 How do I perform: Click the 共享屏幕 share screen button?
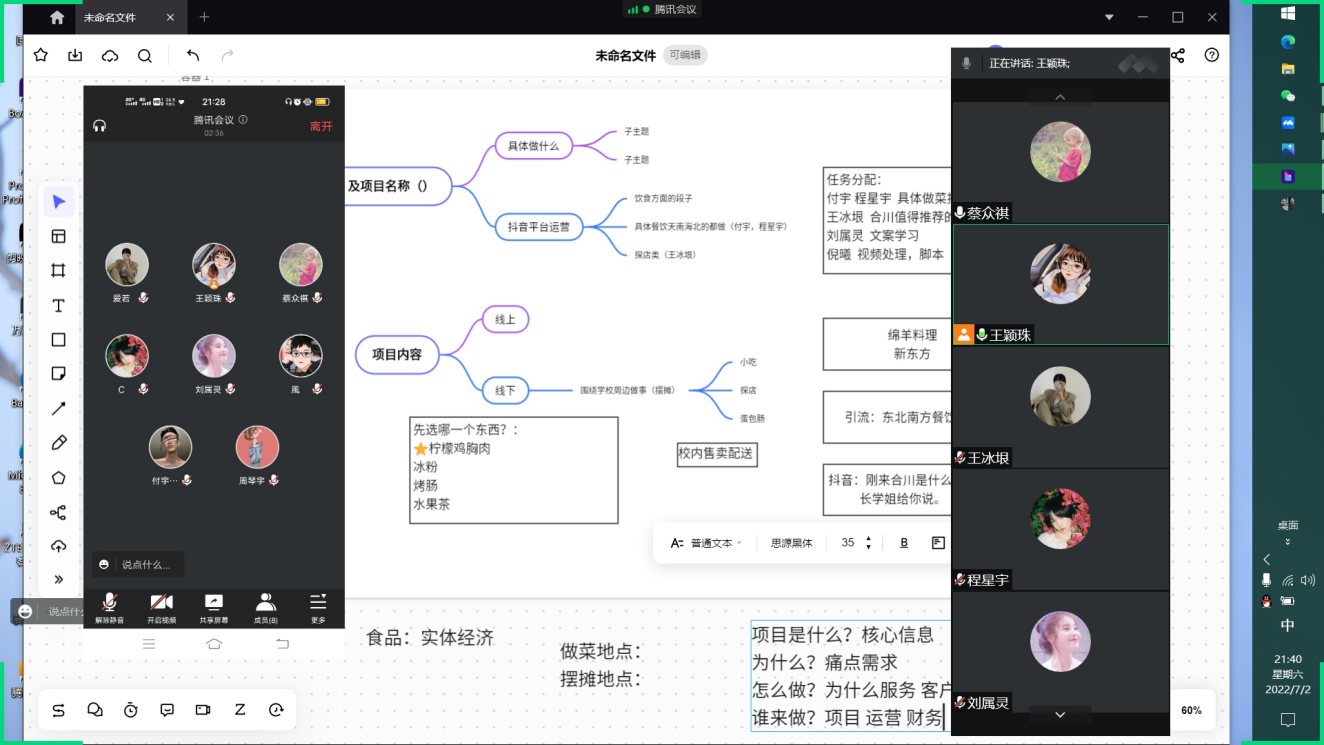(x=213, y=607)
